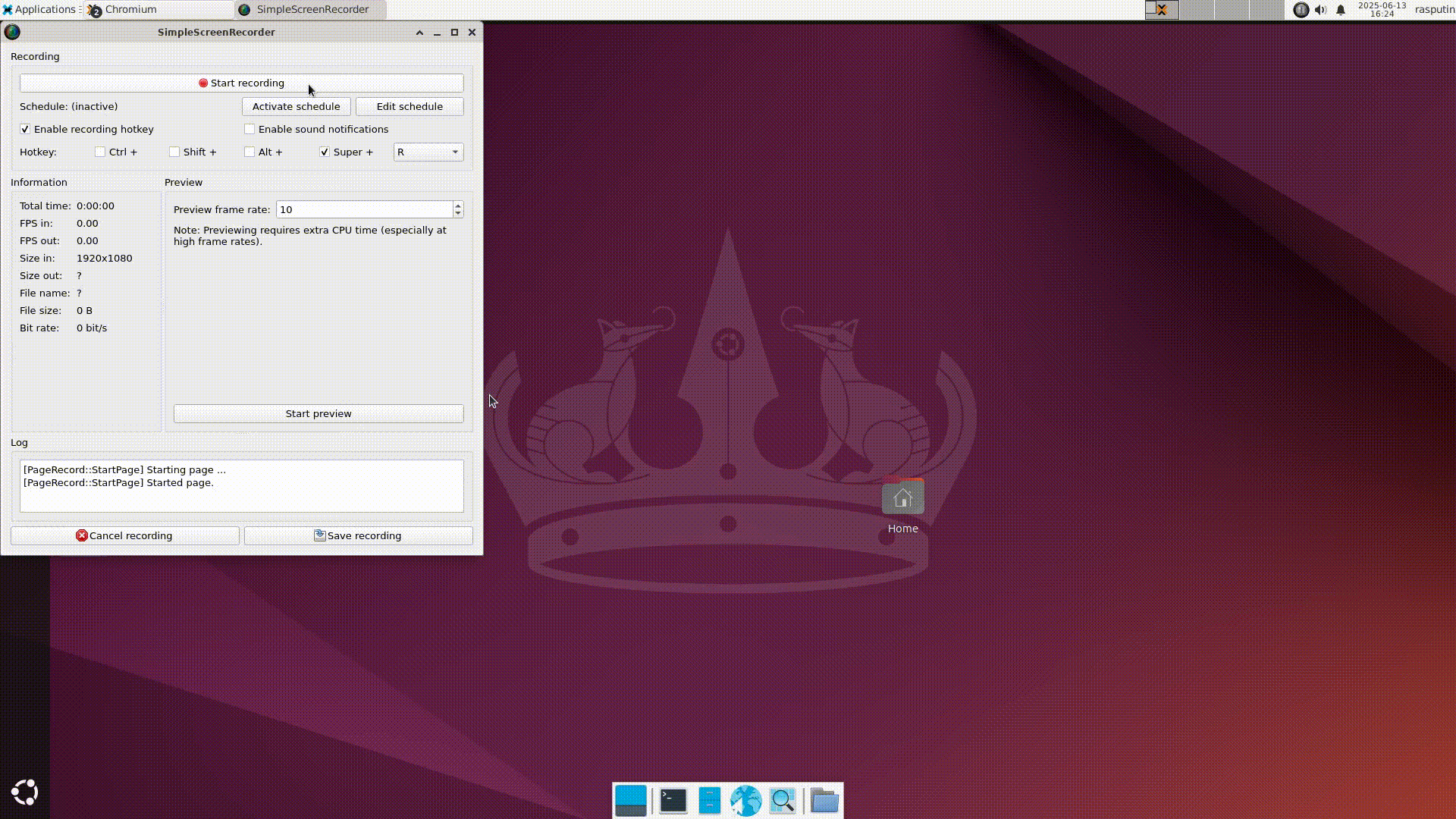Click the preview frame rate field

(364, 210)
